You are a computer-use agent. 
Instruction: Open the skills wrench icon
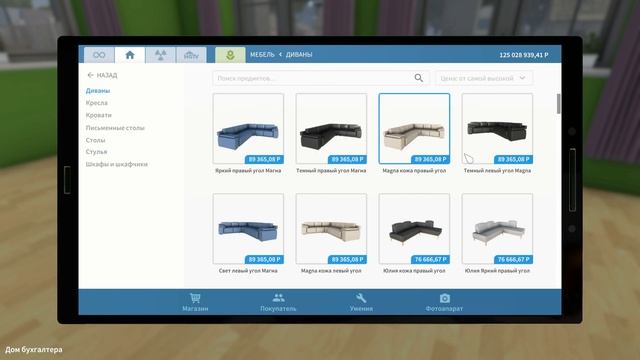click(361, 298)
